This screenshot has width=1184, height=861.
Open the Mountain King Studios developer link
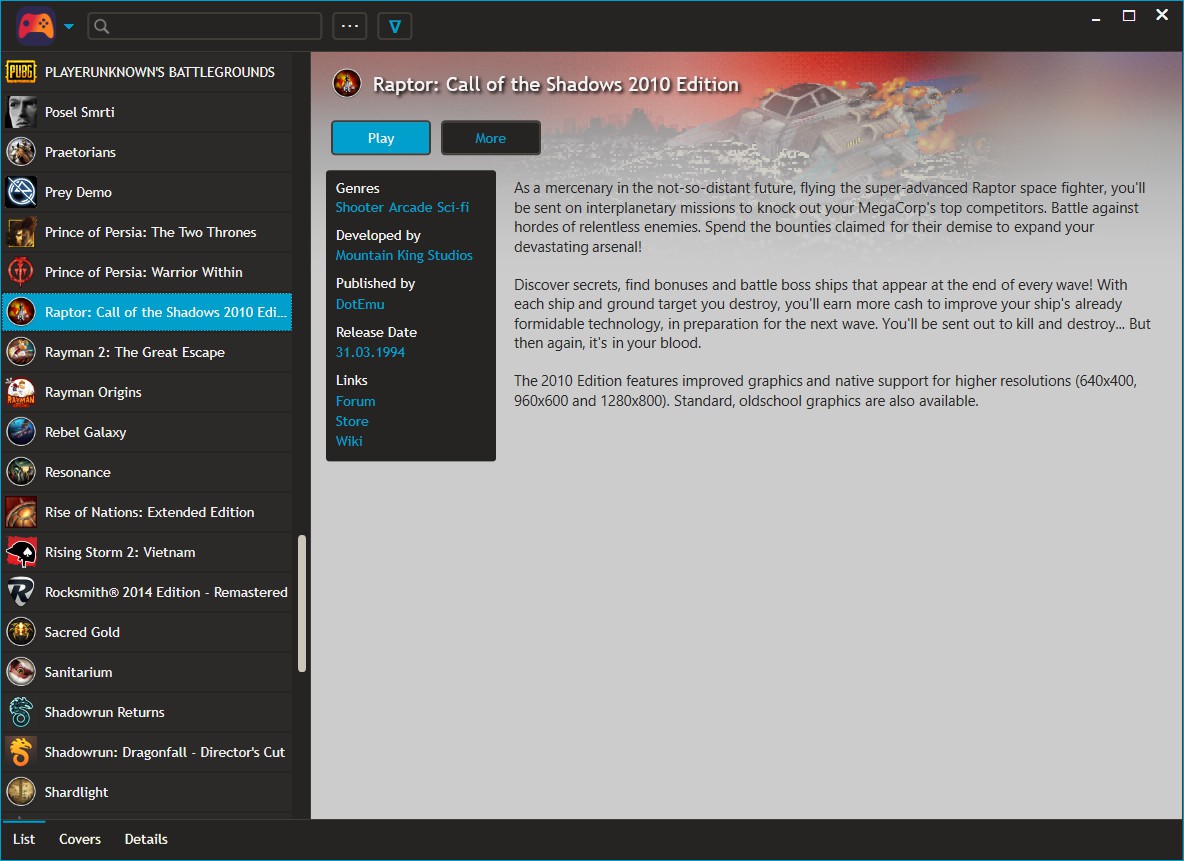click(x=404, y=255)
